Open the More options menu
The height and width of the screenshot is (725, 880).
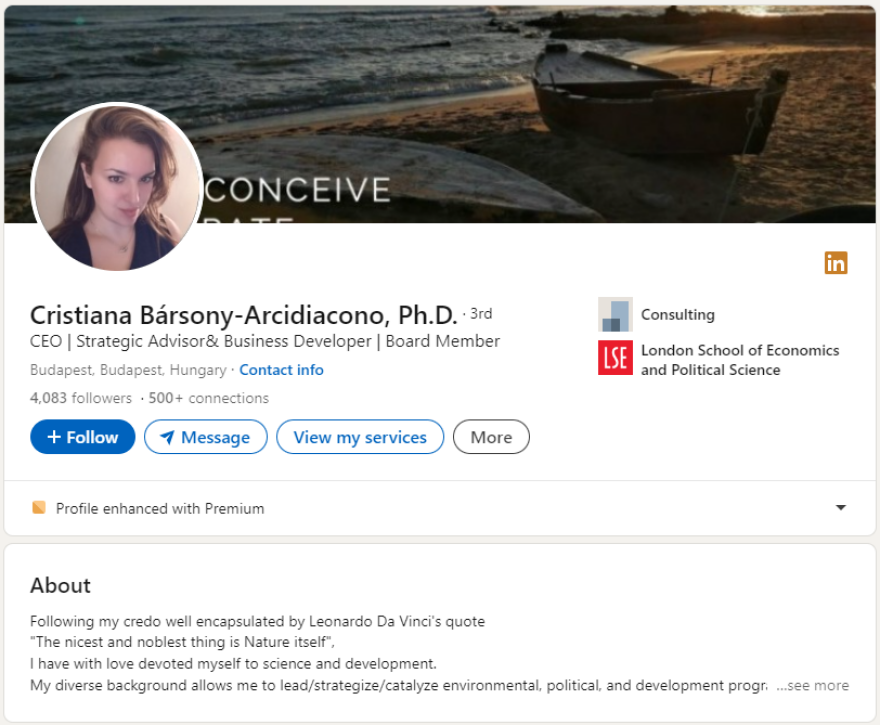(x=491, y=437)
